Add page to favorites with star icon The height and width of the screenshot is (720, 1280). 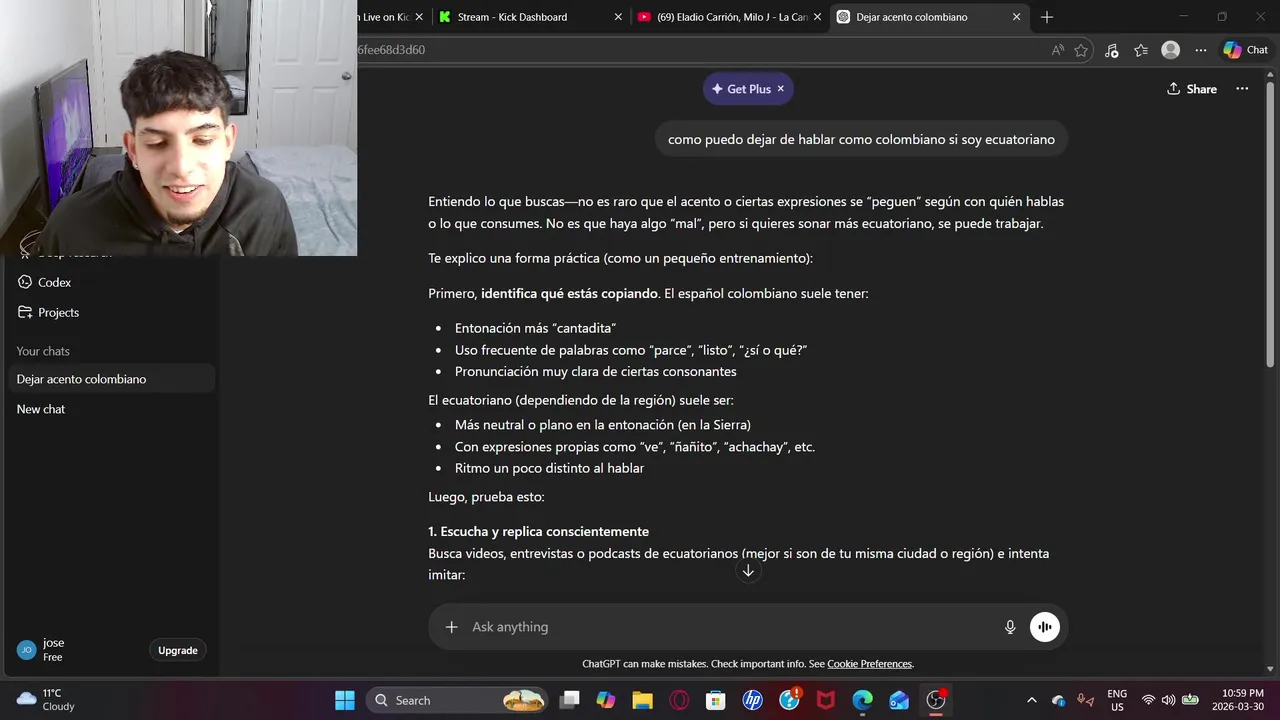point(1081,50)
